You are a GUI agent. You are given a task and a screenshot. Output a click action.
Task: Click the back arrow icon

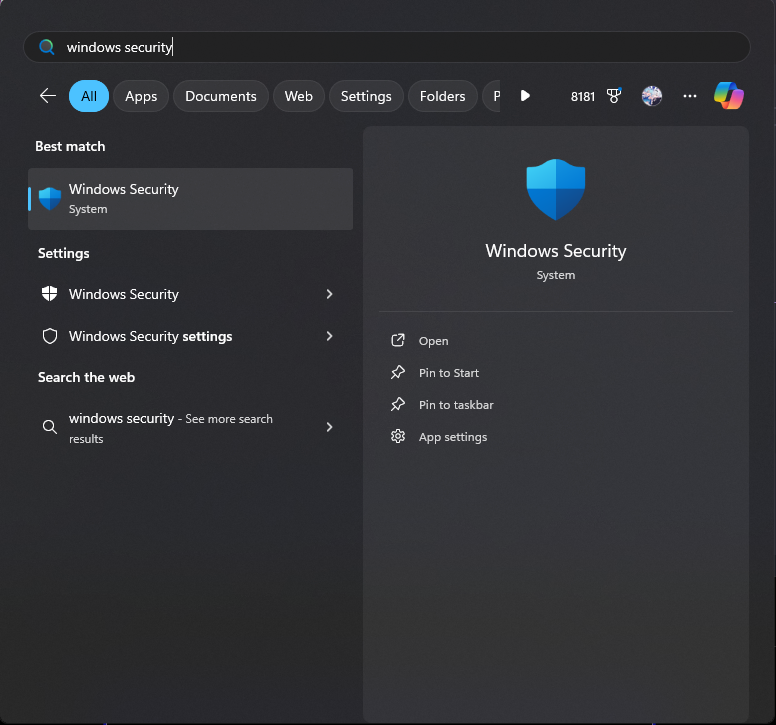point(47,96)
